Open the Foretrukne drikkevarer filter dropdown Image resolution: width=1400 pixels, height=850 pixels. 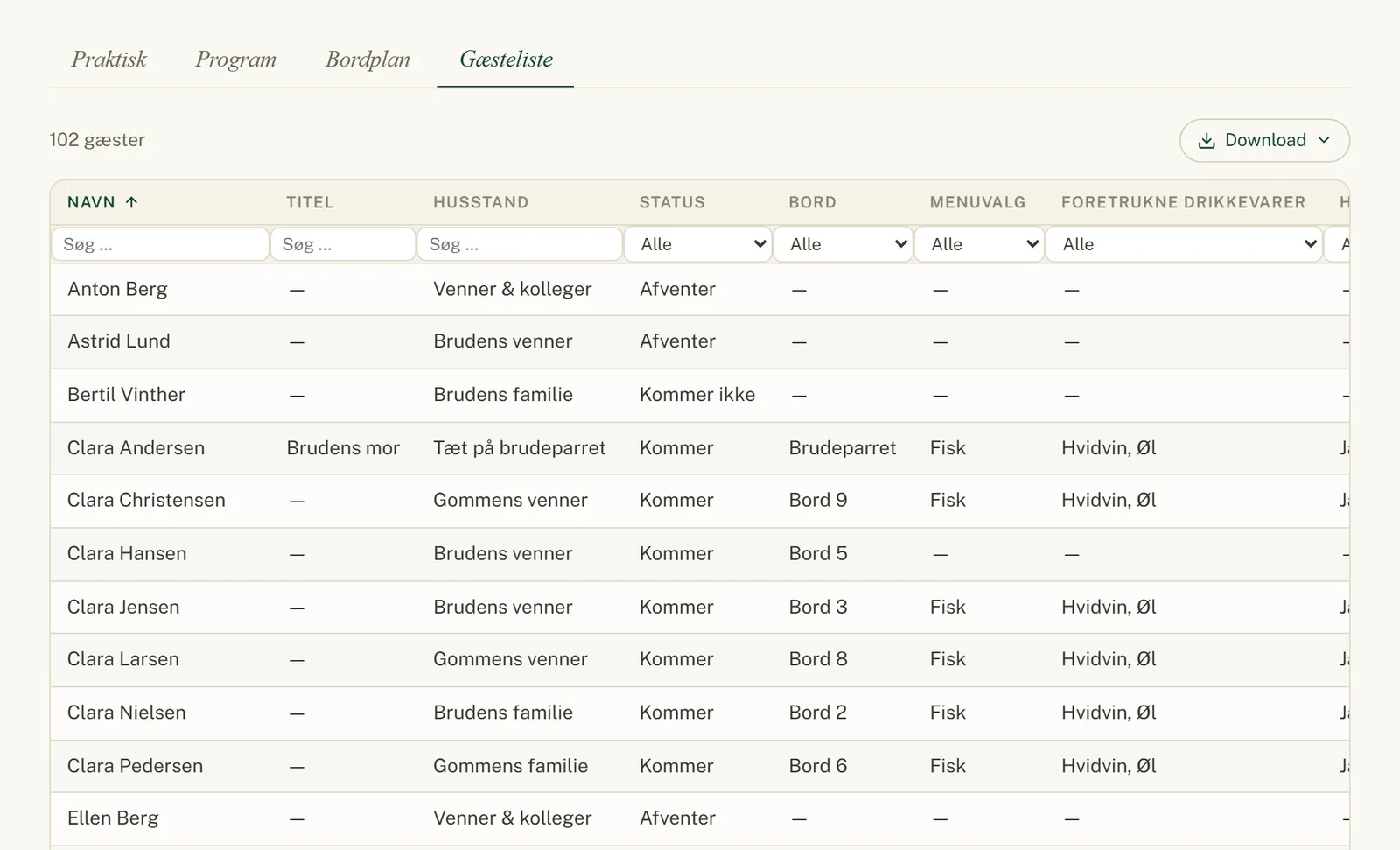click(1184, 244)
